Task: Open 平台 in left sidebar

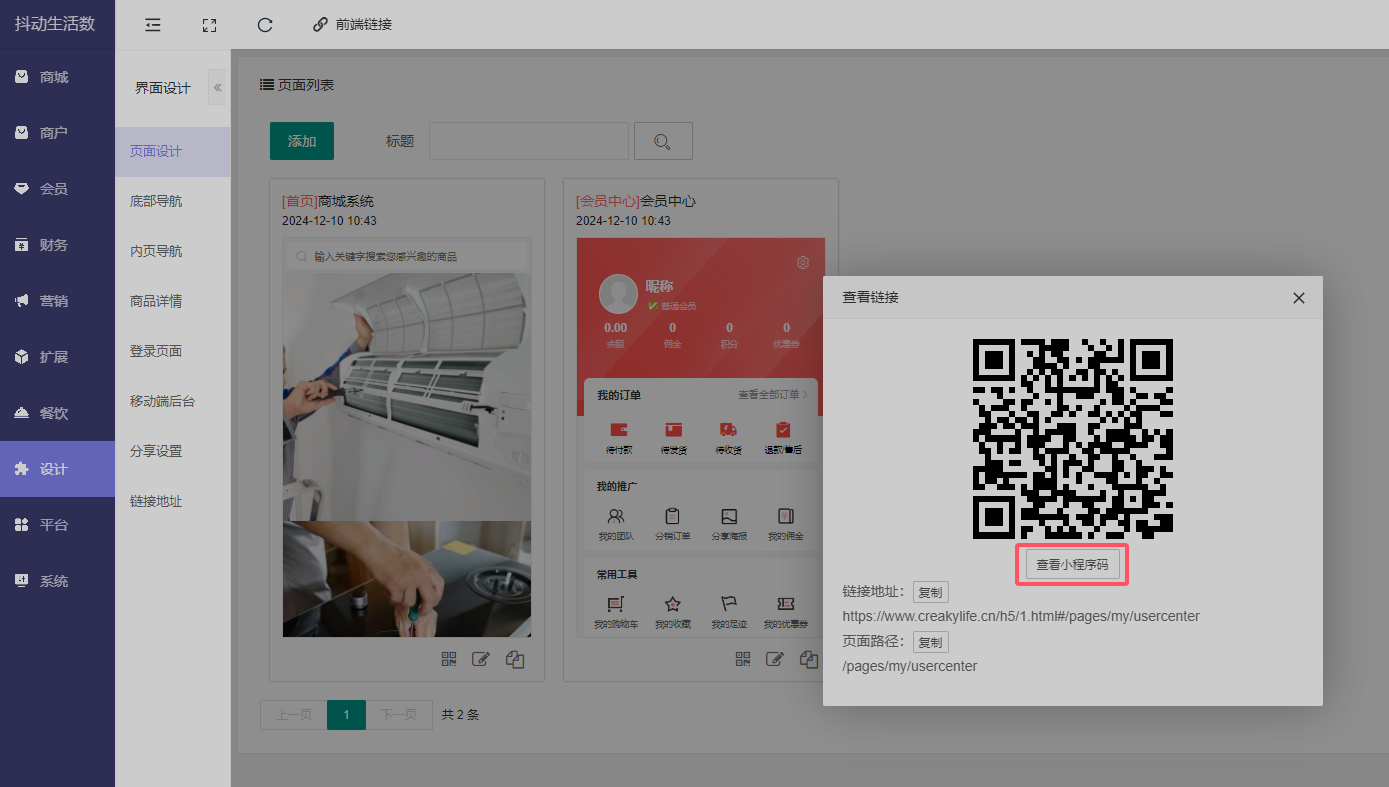Action: 57,525
